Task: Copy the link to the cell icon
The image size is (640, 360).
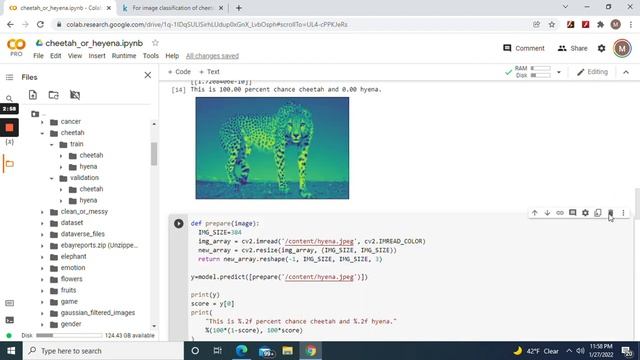Action: [560, 213]
